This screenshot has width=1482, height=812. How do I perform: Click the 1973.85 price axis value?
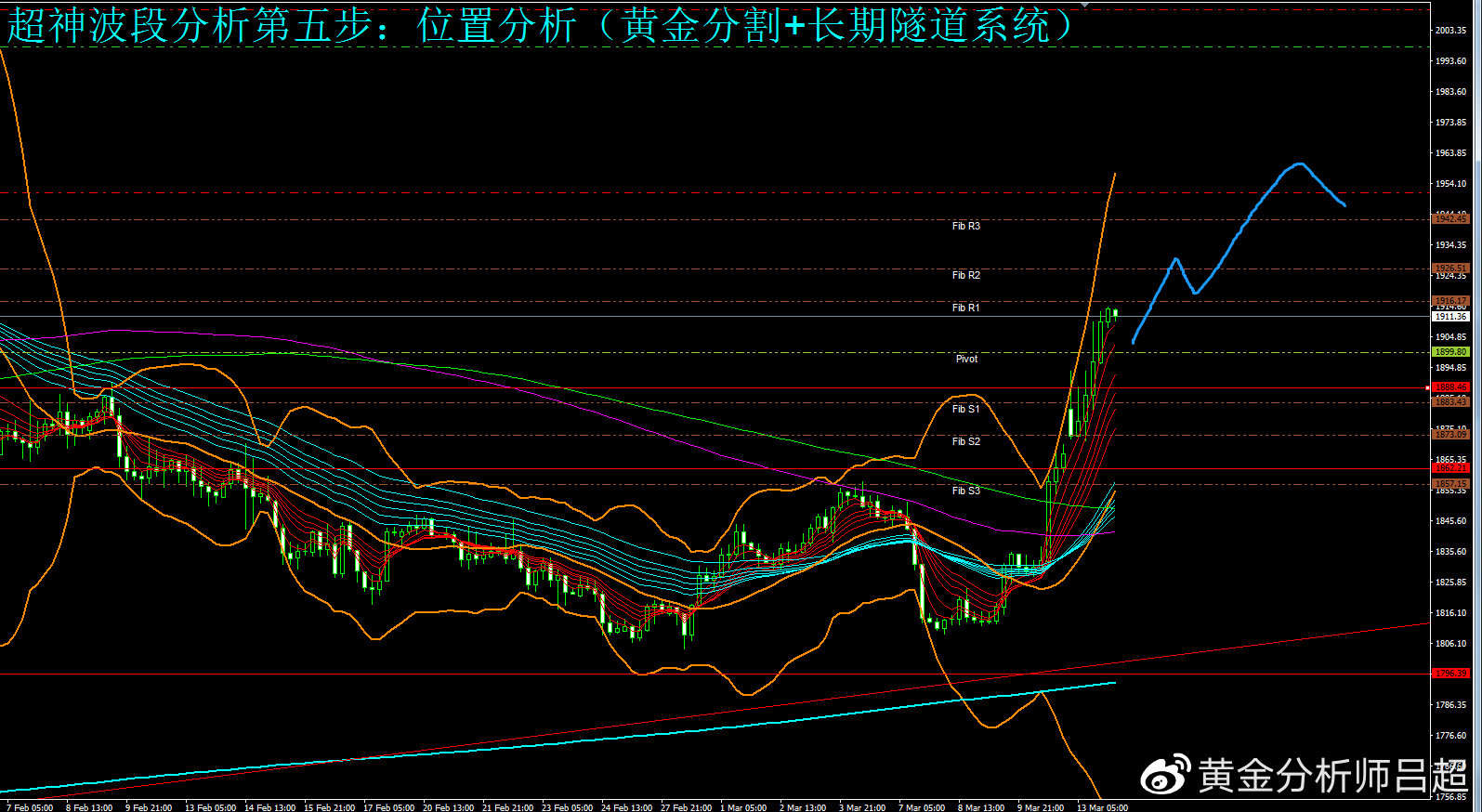1450,123
